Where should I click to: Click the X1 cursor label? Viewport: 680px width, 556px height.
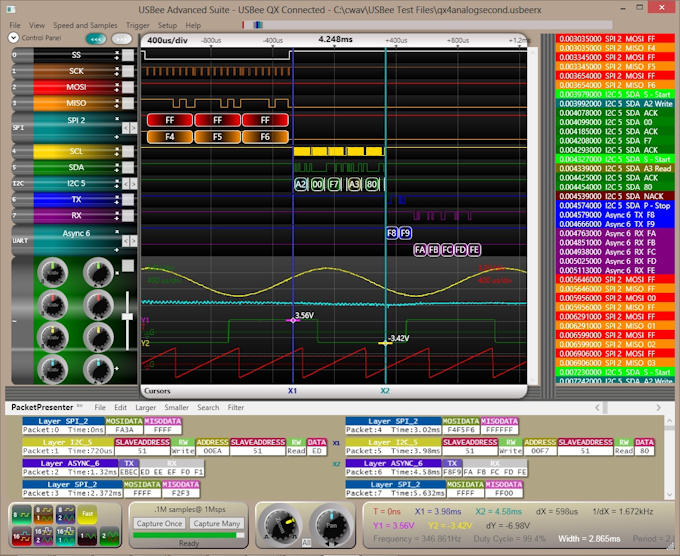292,391
